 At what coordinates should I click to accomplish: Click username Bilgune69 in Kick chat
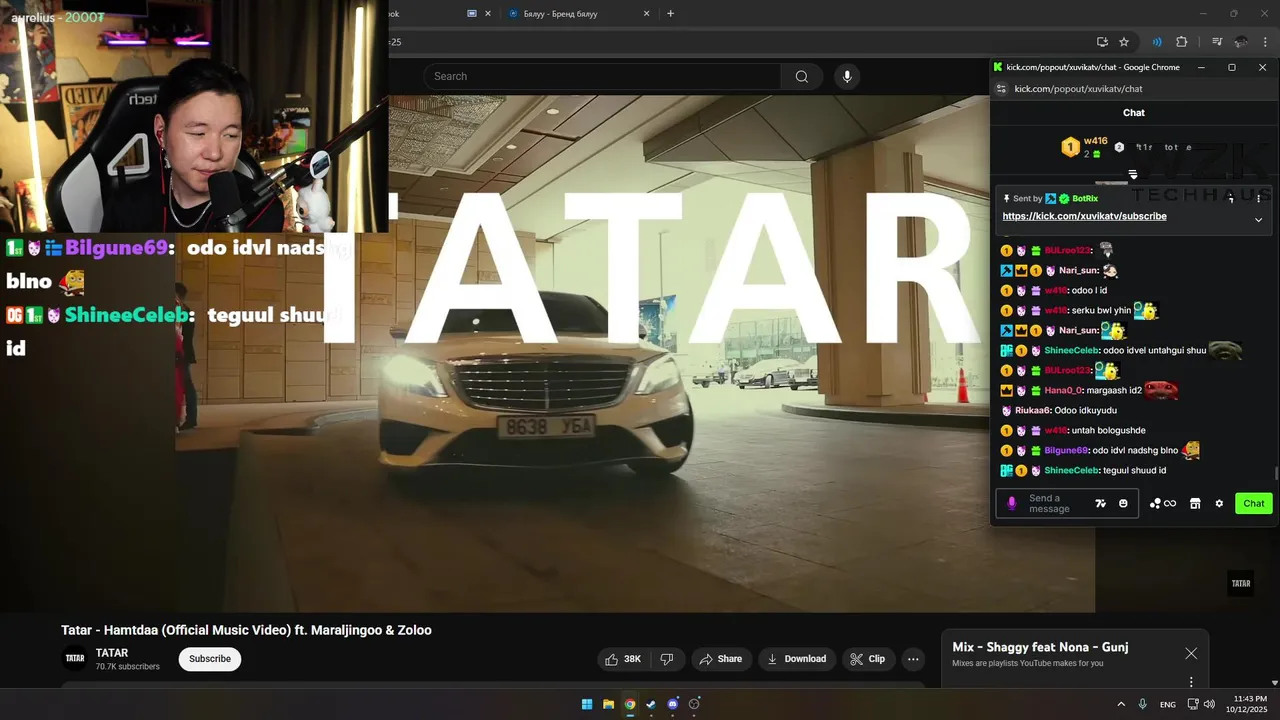[1066, 450]
